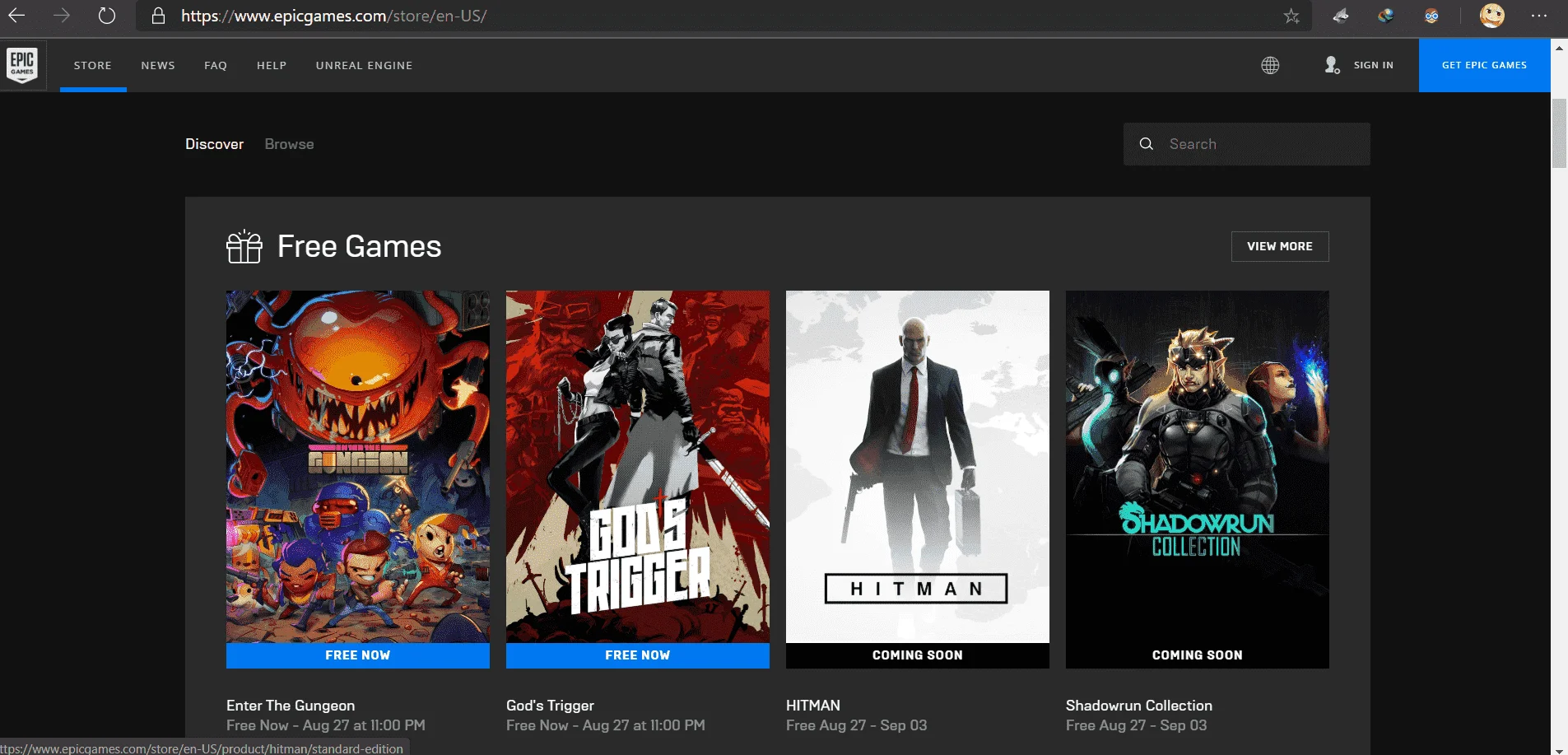Open the NEWS navigation item
This screenshot has width=1568, height=755.
pos(158,65)
